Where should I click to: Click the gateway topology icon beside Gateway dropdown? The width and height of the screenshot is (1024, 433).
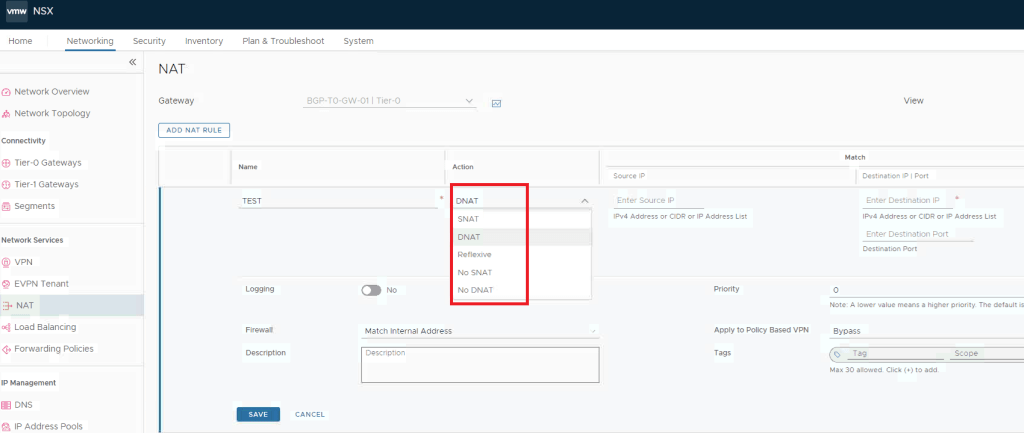[x=496, y=102]
